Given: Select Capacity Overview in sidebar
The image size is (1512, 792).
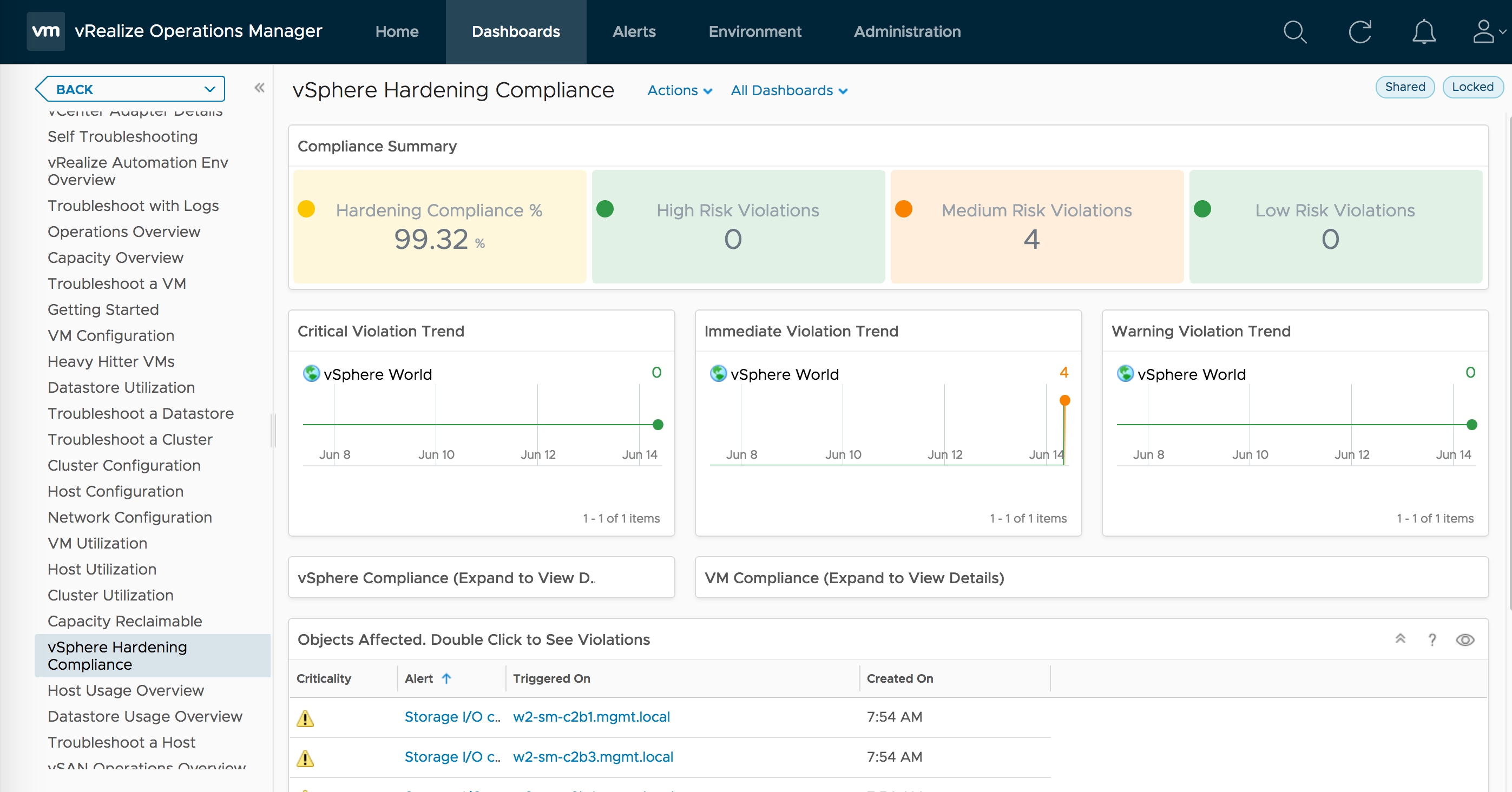Looking at the screenshot, I should point(116,257).
